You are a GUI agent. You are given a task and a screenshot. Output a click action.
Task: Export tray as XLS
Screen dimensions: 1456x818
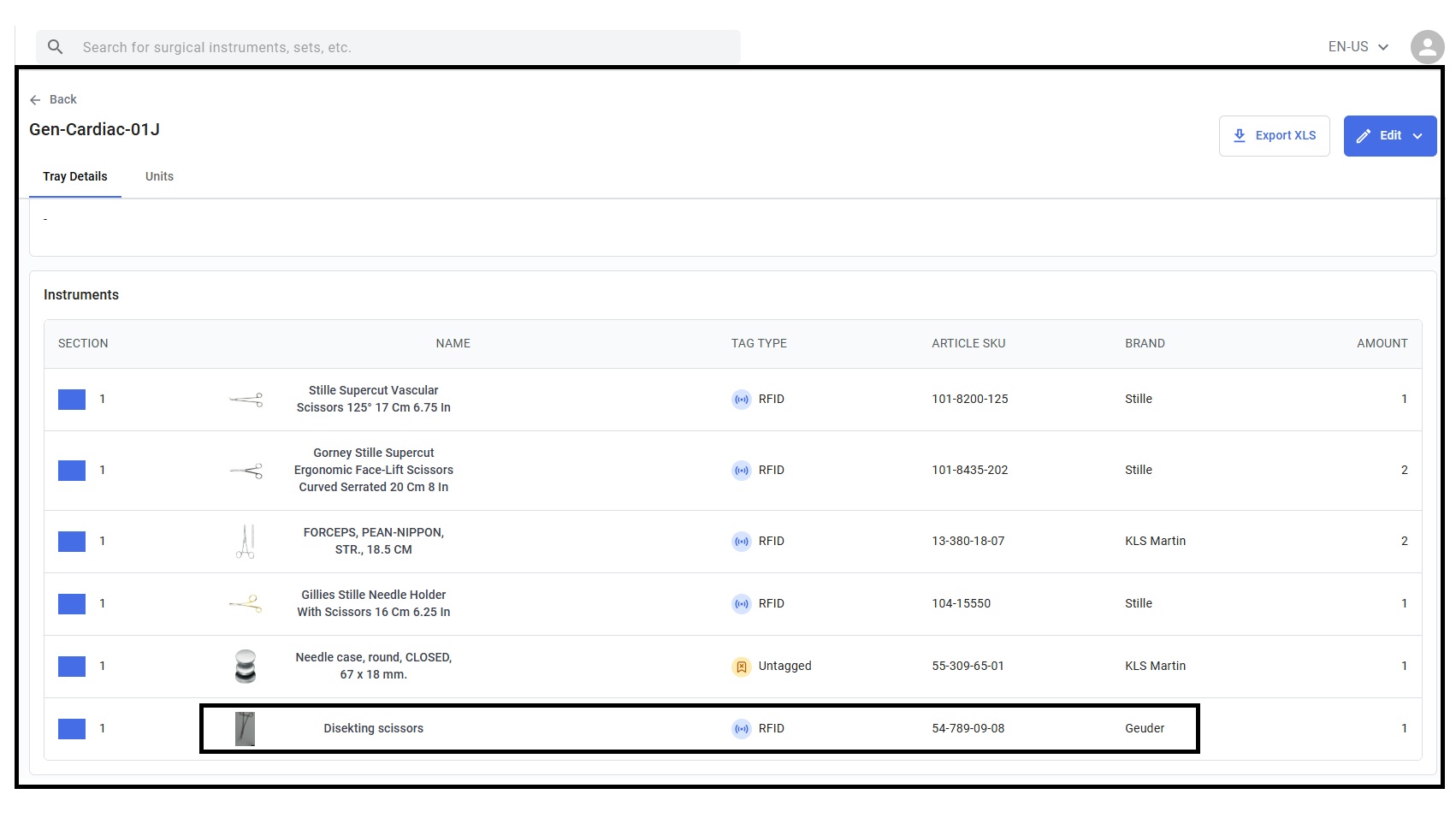click(x=1274, y=136)
